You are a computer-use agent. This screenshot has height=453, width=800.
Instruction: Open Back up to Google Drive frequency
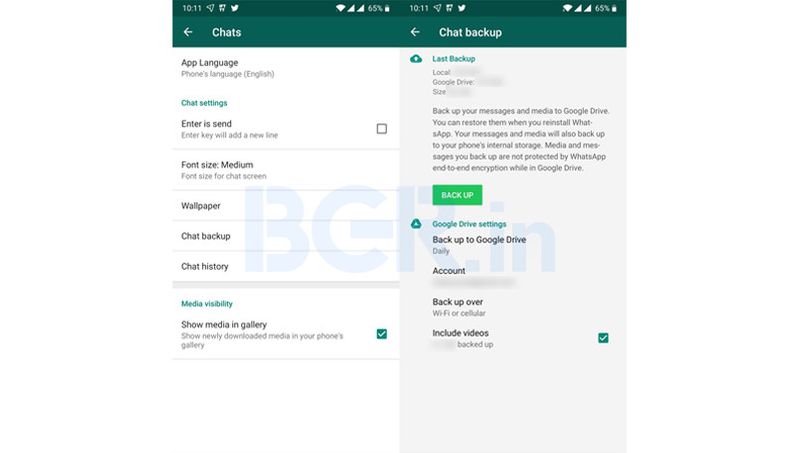pos(513,245)
